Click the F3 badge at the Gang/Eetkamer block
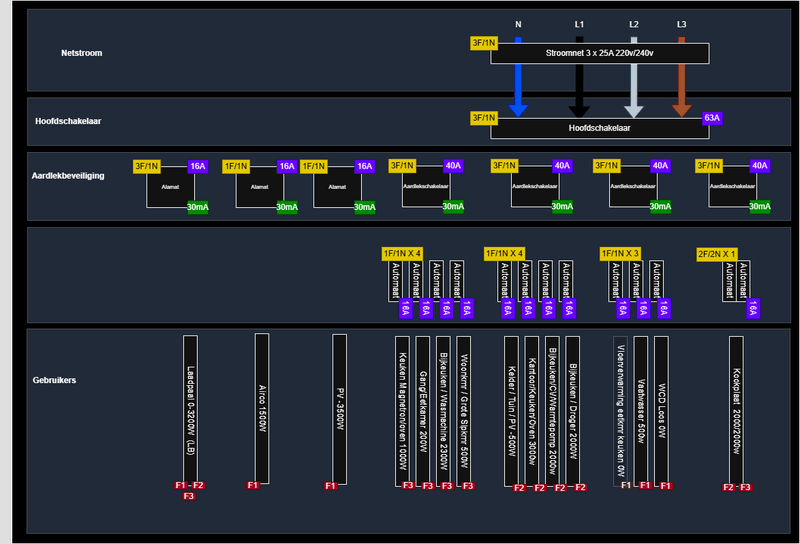800x544 pixels. (x=428, y=486)
